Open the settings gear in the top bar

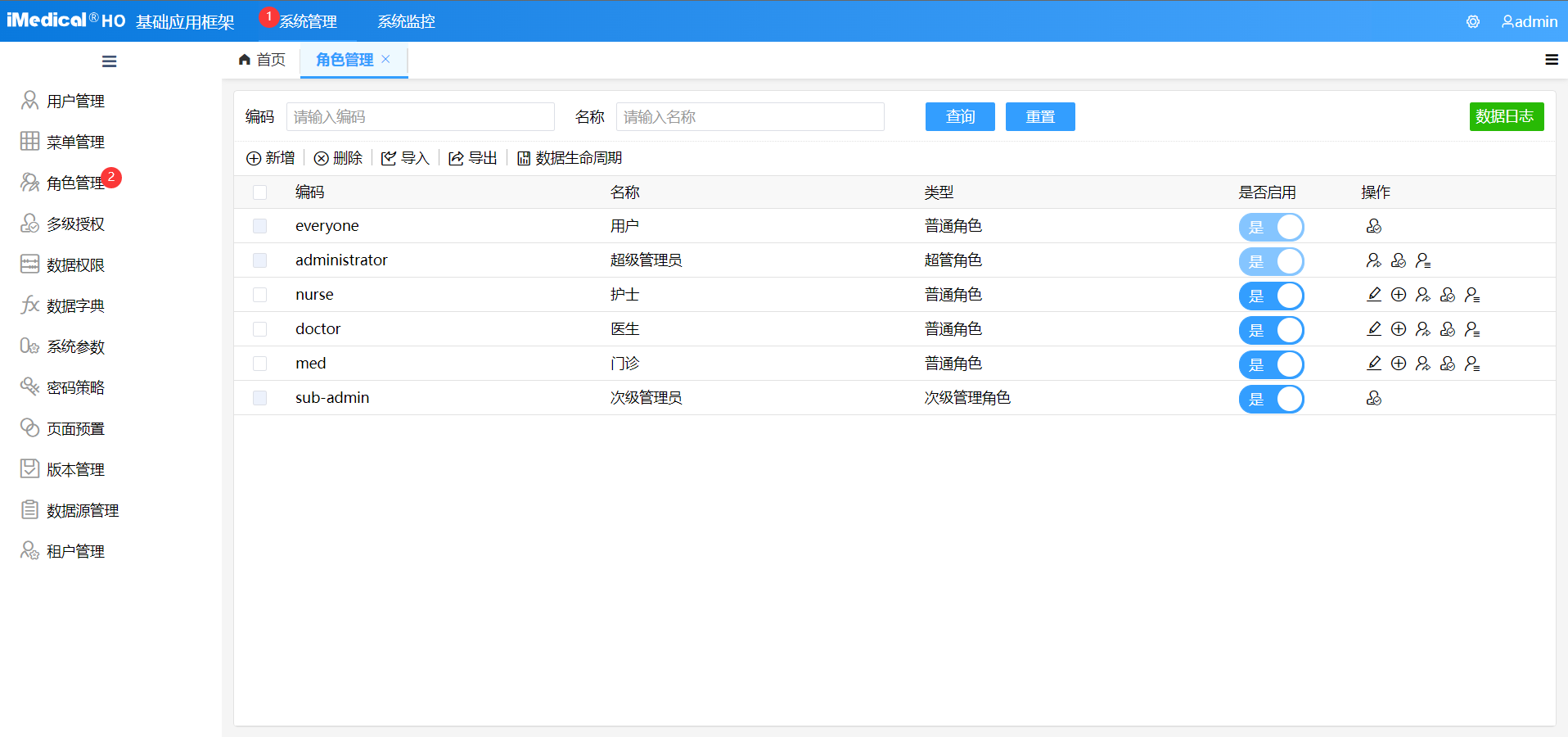(1473, 21)
